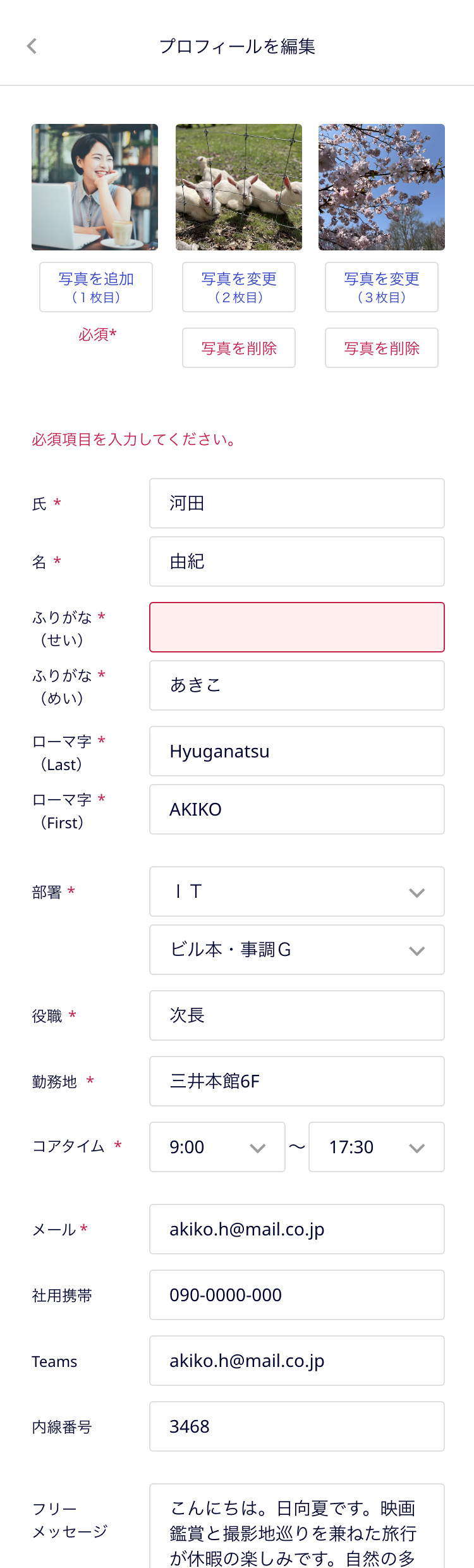
Task: Click 写真を変更 (2枚目) button
Action: 239,287
